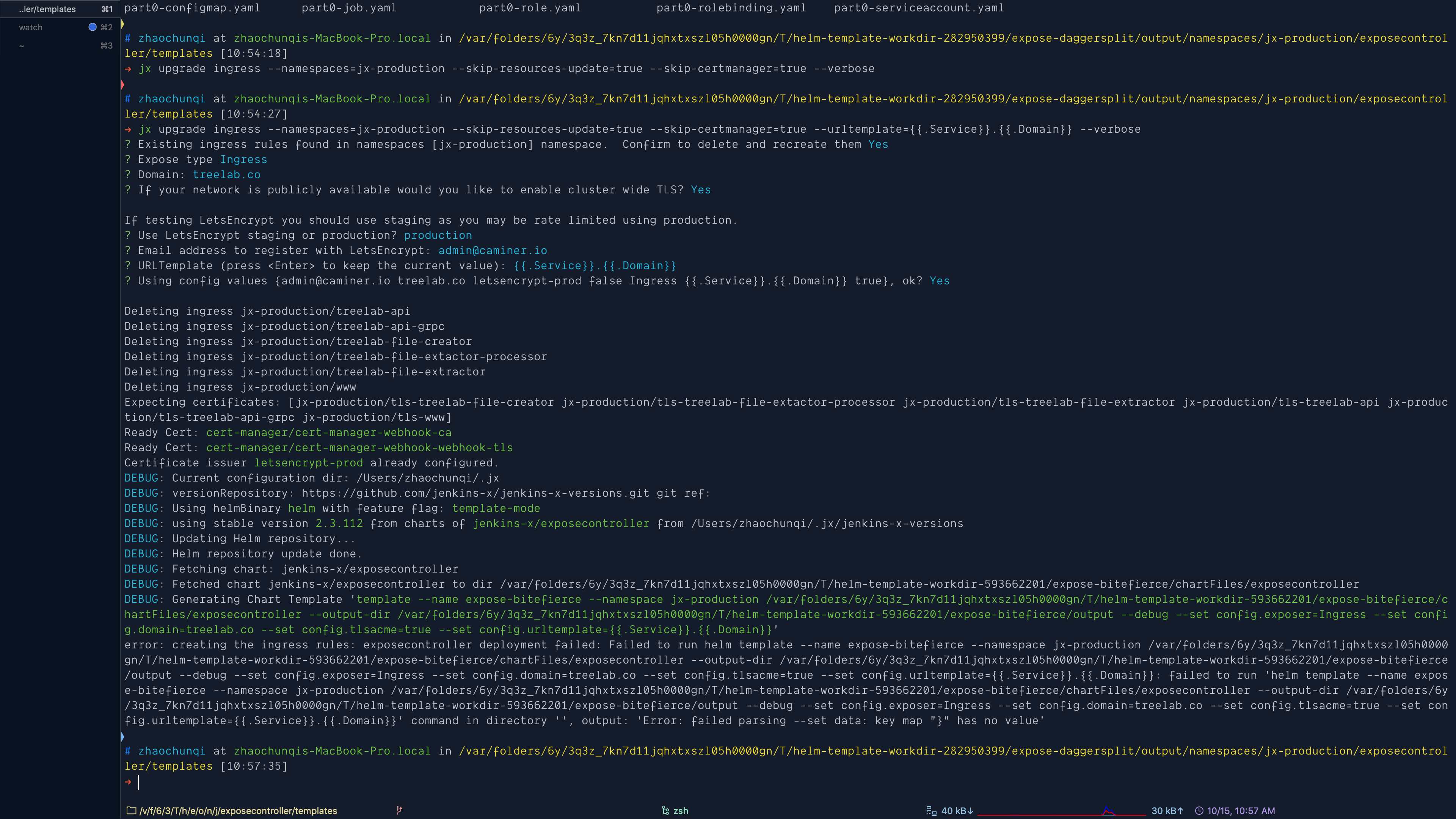Click the Yes answer after 'delete and recreate them'
This screenshot has width=1456, height=819.
pos(878,144)
